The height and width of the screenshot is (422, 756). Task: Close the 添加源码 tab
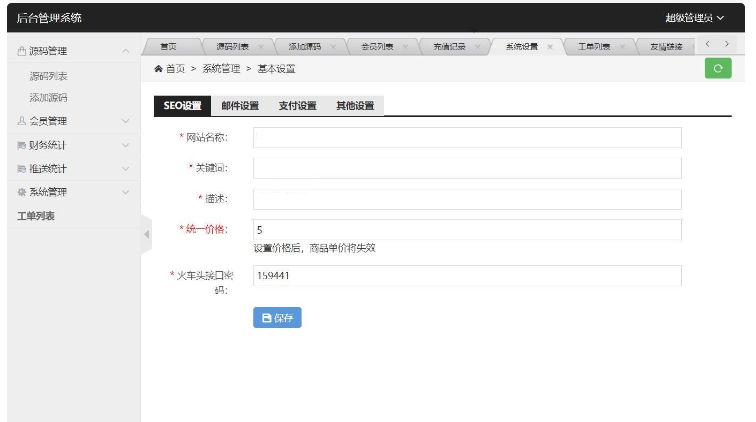point(333,47)
